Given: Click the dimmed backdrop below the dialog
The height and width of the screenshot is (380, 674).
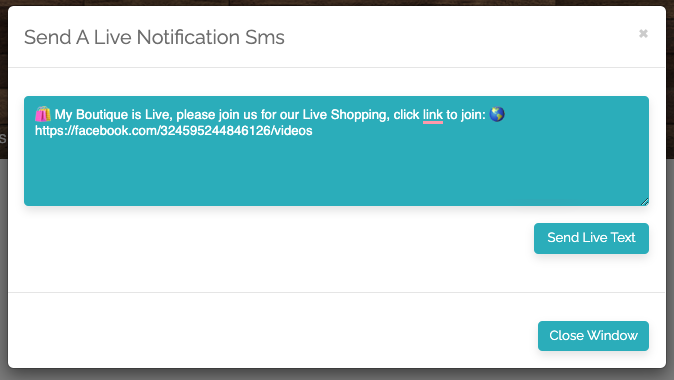Looking at the screenshot, I should click(x=337, y=374).
